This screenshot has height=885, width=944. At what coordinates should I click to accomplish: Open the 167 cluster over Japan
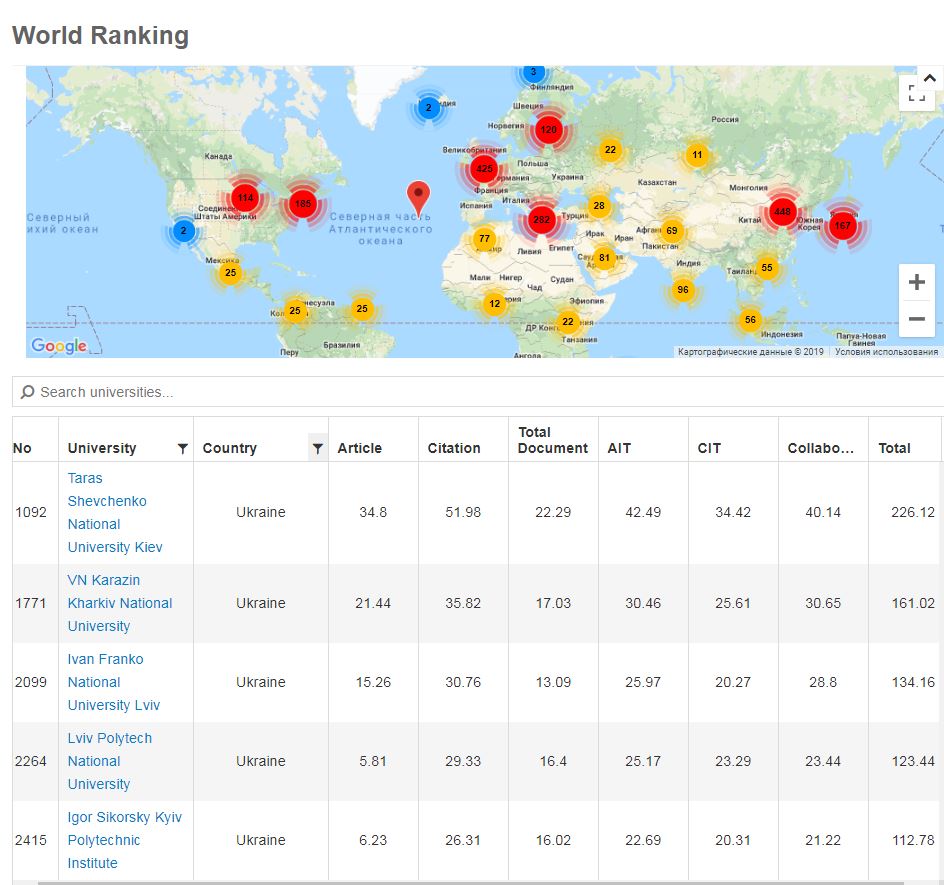[842, 226]
